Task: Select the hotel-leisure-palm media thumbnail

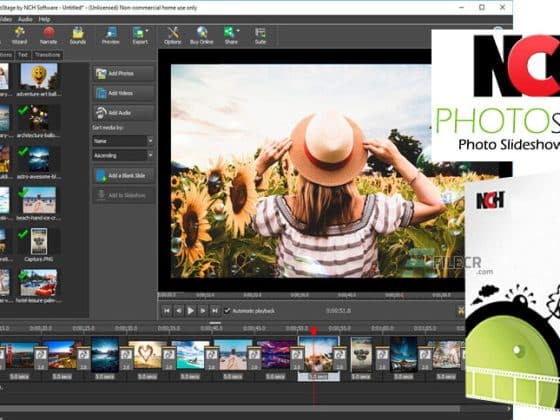Action: click(39, 283)
